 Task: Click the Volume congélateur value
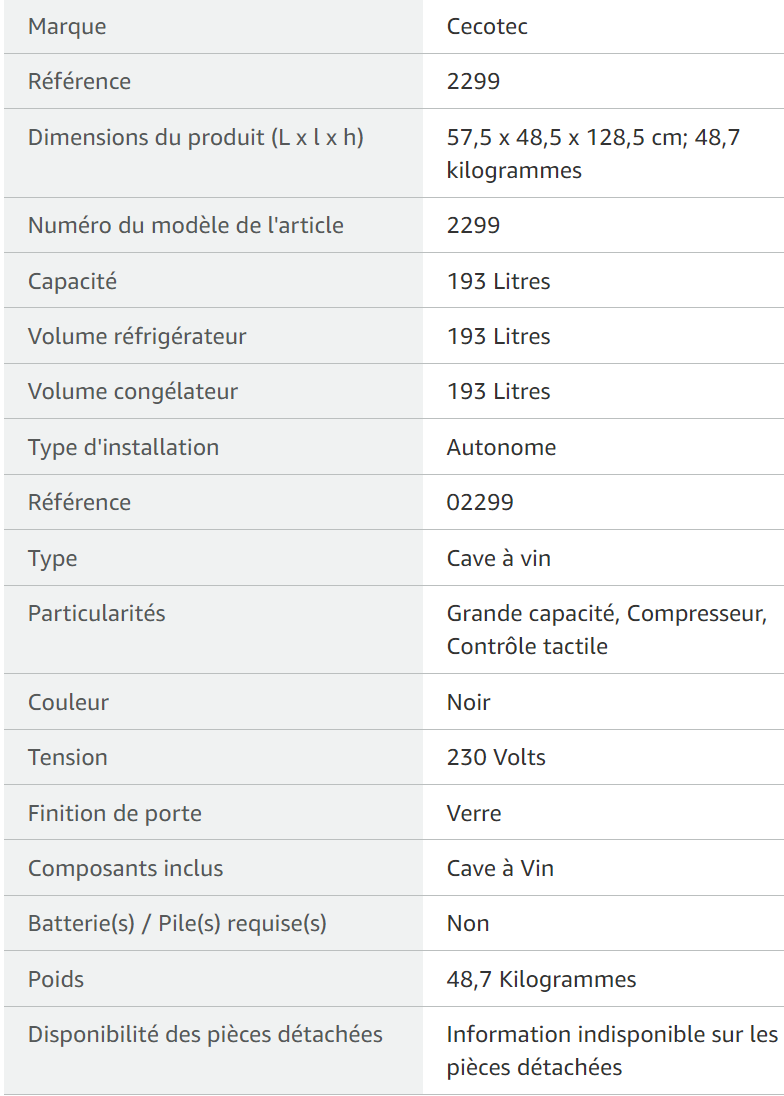498,391
